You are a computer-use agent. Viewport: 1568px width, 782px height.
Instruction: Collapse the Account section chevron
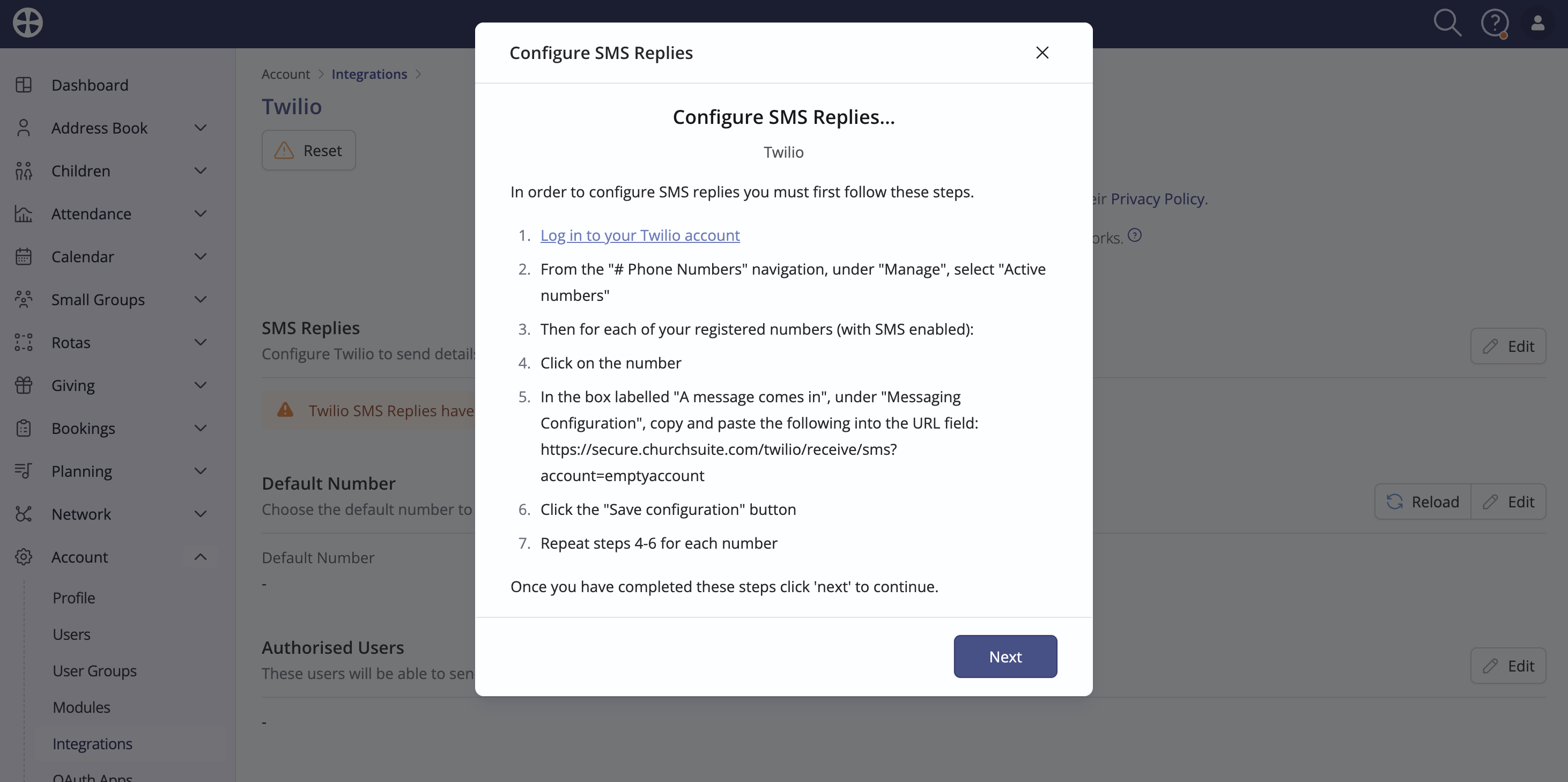click(x=200, y=557)
